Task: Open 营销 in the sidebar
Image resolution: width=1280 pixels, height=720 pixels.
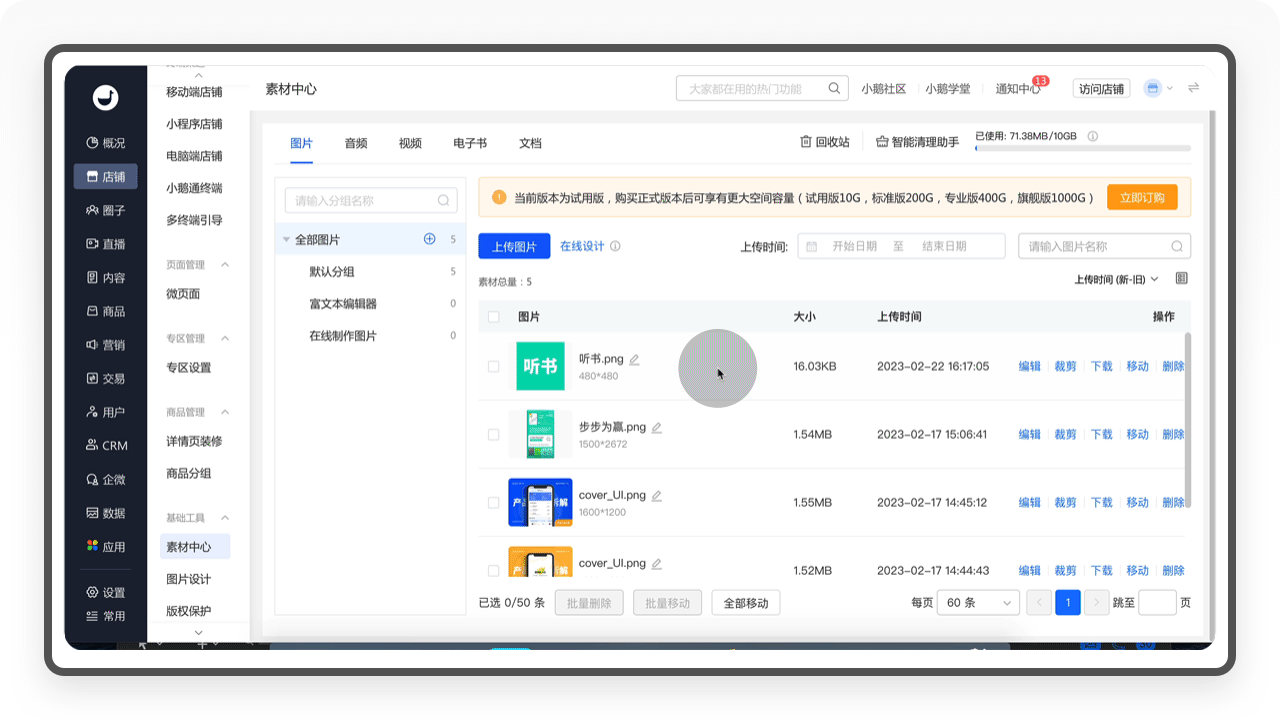Action: click(x=105, y=345)
